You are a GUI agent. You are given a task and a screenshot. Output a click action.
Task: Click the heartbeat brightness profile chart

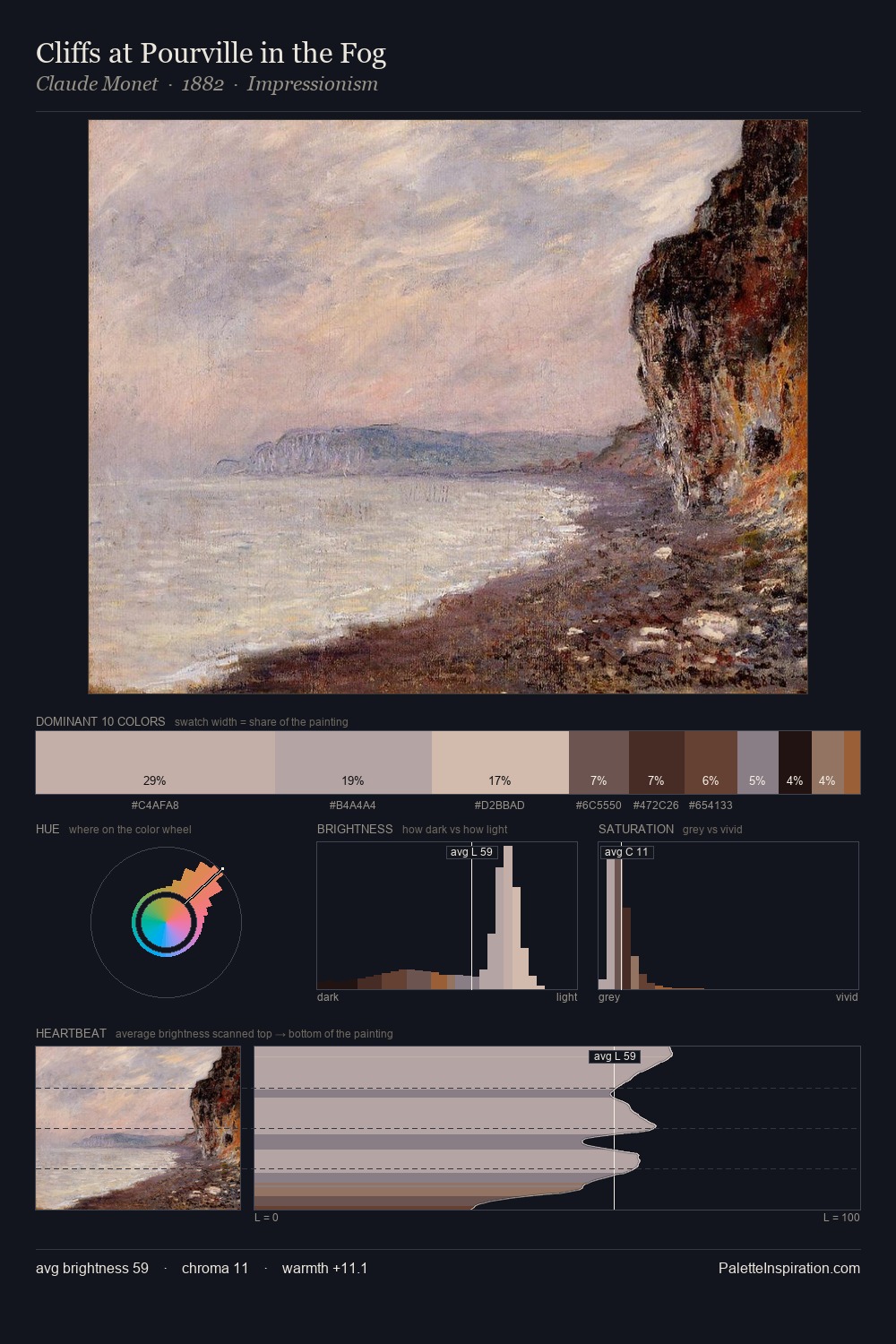557,1128
